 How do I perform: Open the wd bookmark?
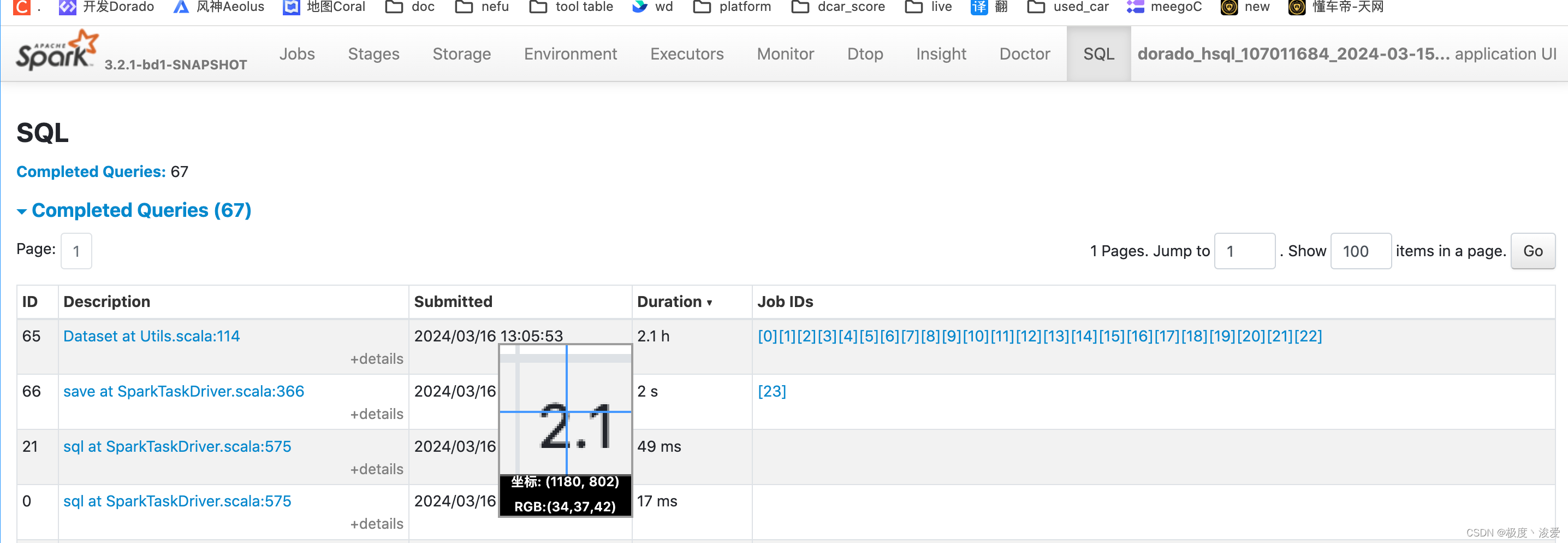pos(652,7)
